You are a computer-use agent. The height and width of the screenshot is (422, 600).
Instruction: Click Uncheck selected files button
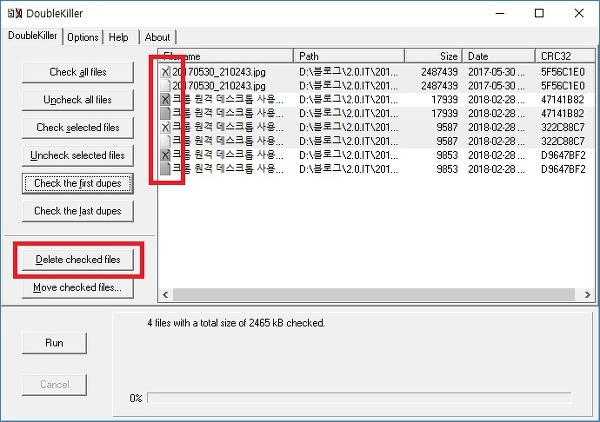pyautogui.click(x=78, y=155)
